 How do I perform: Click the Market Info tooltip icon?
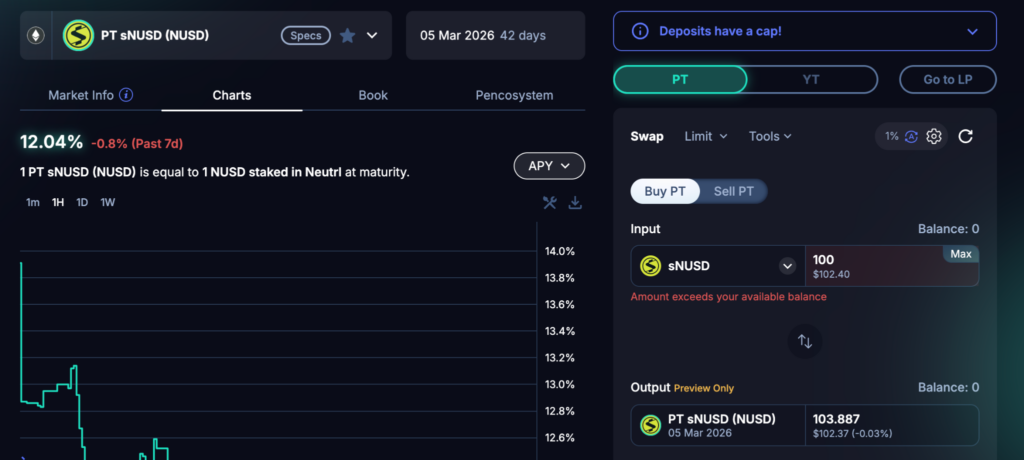point(126,95)
